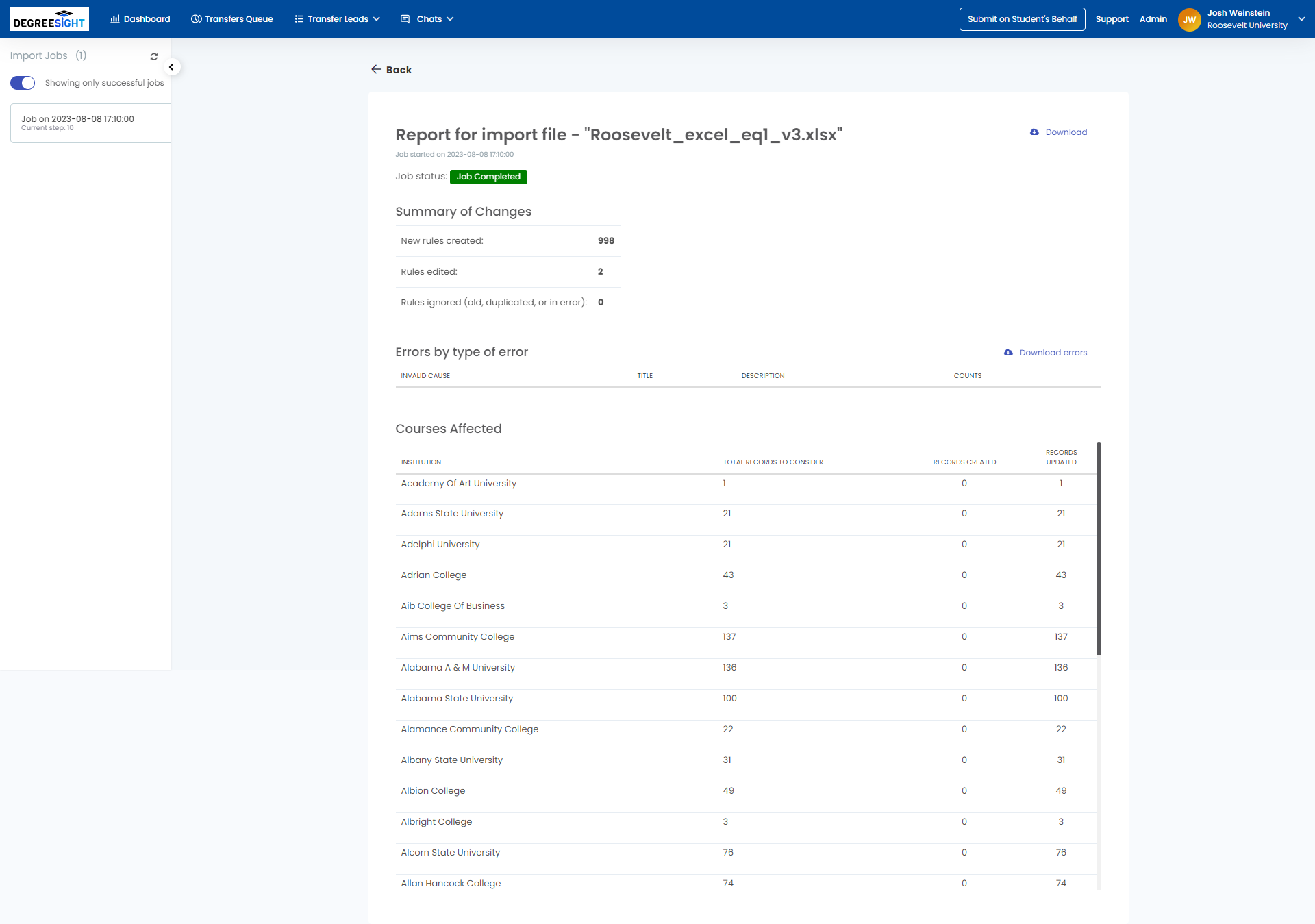This screenshot has width=1315, height=924.
Task: Click the Transfer Leads list icon
Action: coord(299,19)
